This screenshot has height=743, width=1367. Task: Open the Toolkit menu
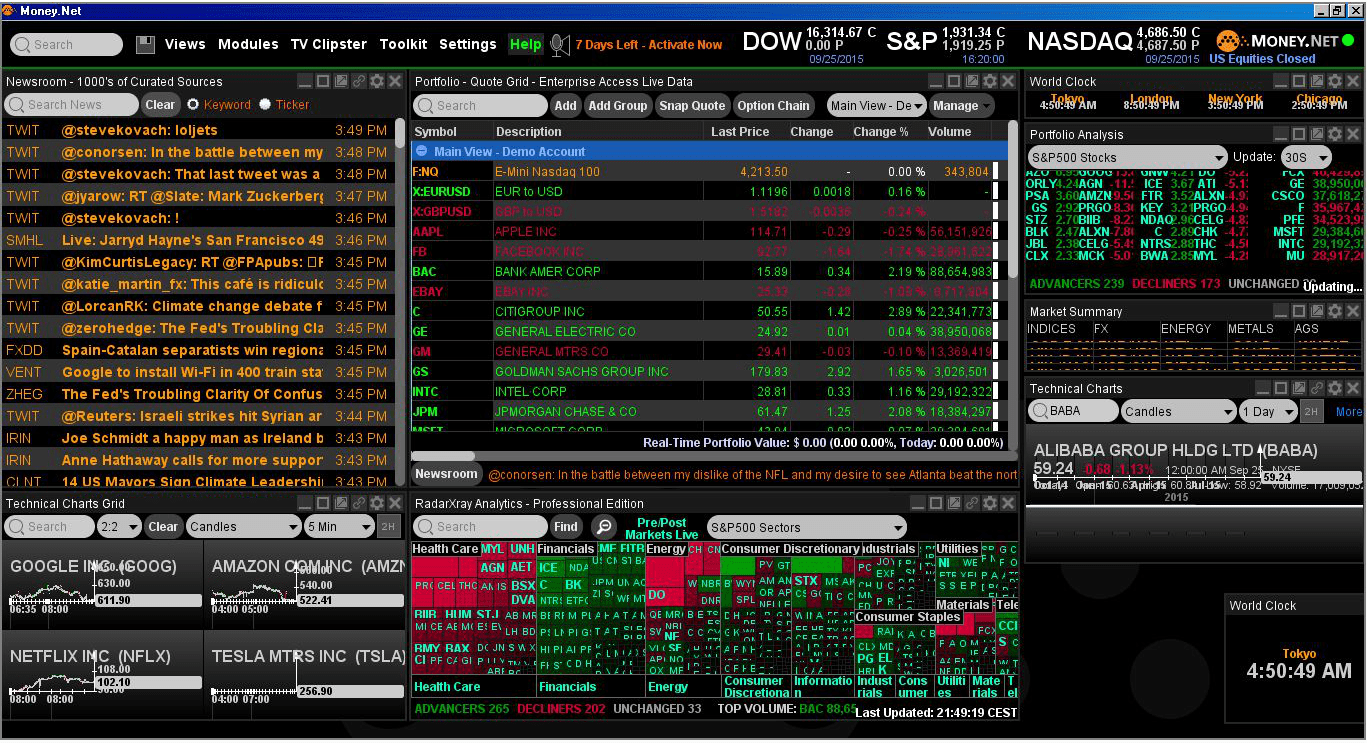click(403, 44)
